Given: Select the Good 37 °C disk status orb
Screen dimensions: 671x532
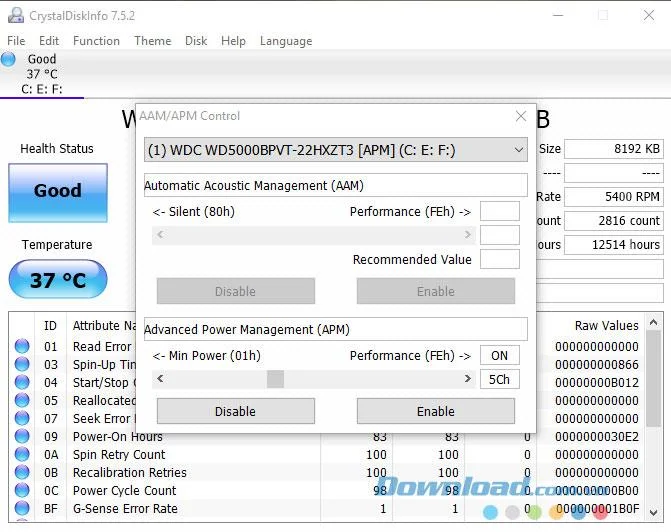Looking at the screenshot, I should 8,59.
